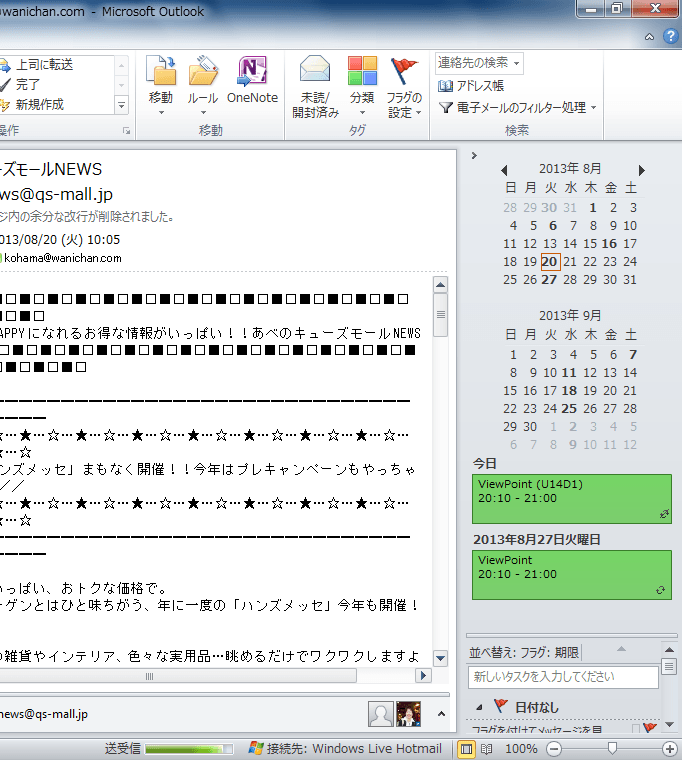The height and width of the screenshot is (760, 682).
Task: Click the message body scroll down arrow
Action: tap(440, 658)
